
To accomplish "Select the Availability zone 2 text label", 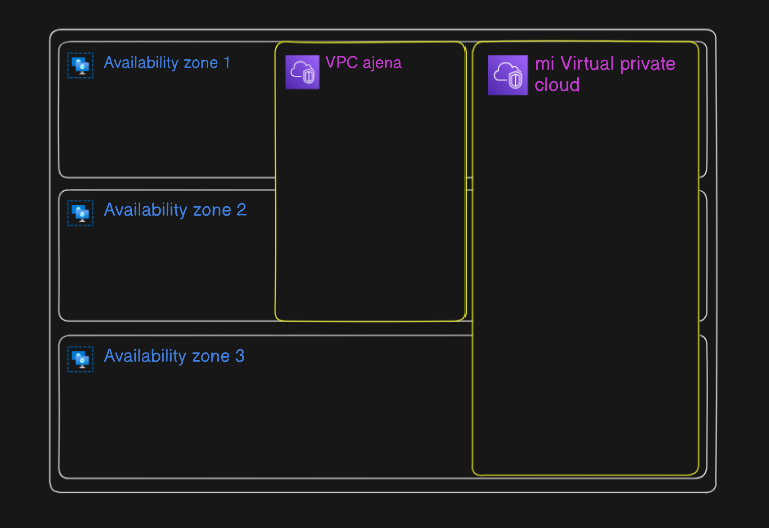I will click(x=175, y=210).
